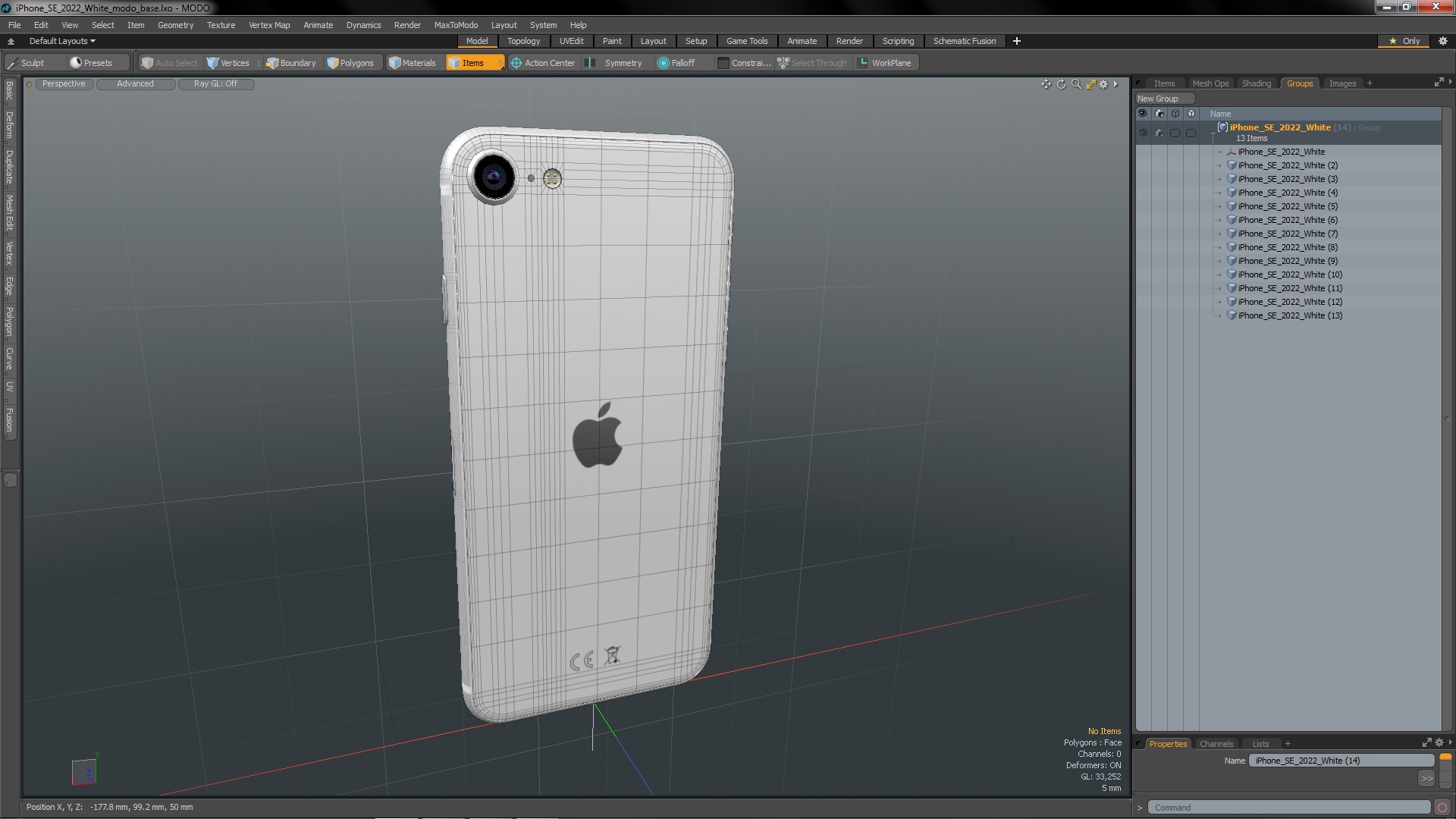Switch to the Channels tab
Viewport: 1456px width, 819px height.
click(x=1216, y=744)
